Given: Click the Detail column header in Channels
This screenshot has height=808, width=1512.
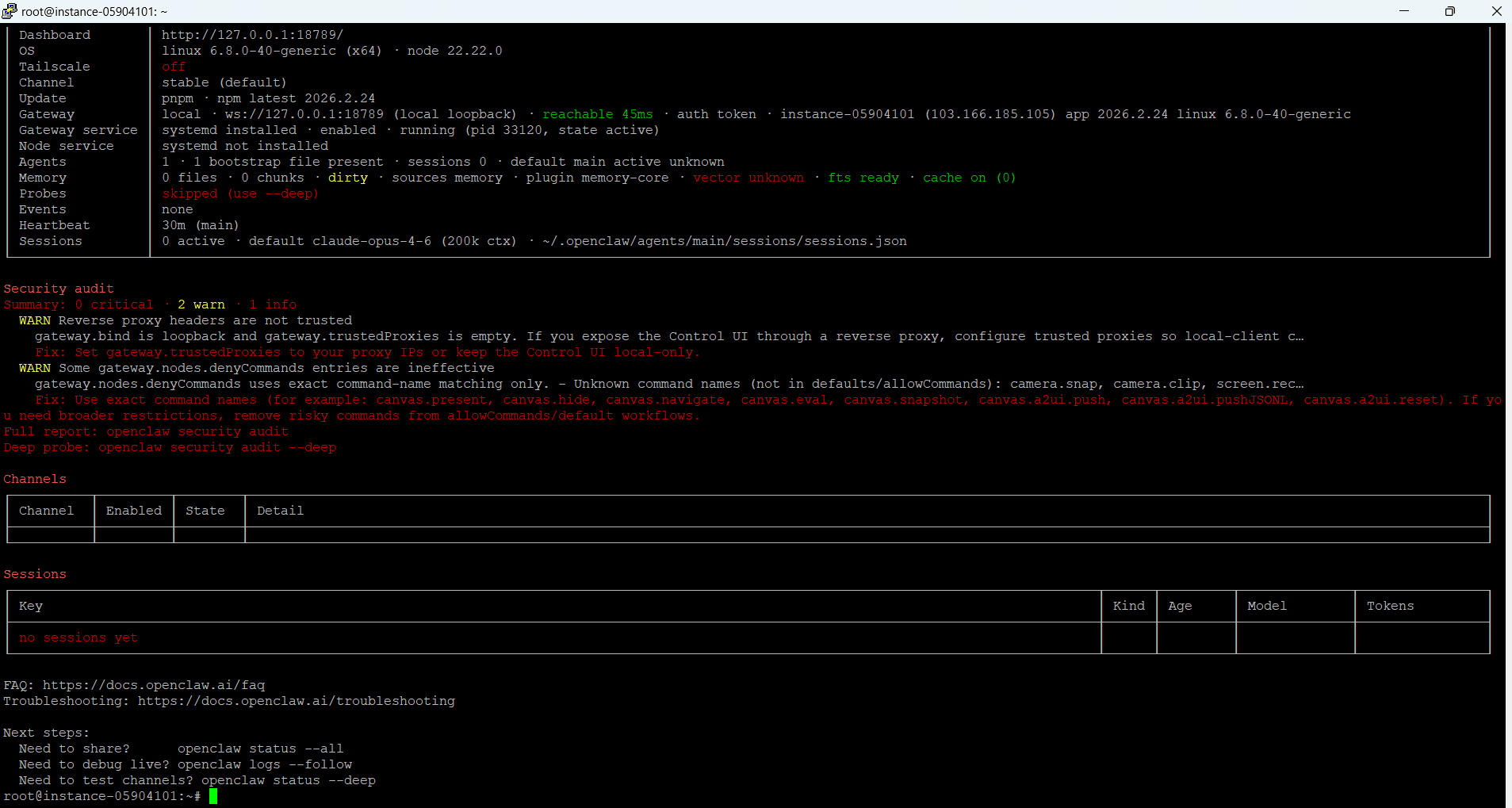Looking at the screenshot, I should [280, 511].
